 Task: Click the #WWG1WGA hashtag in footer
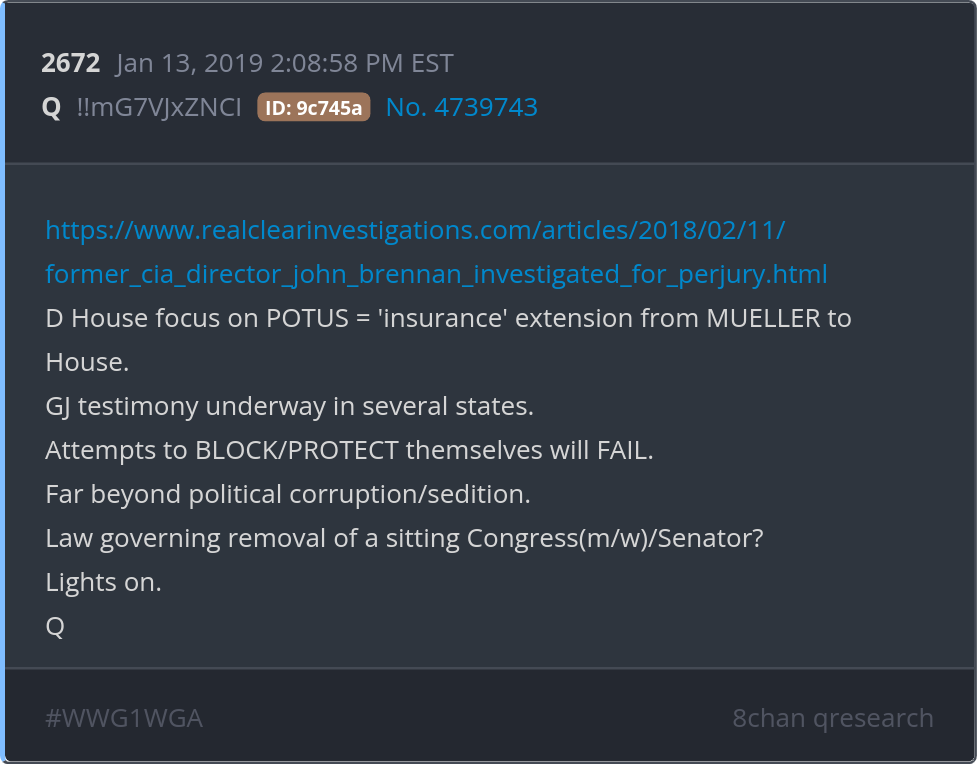coord(124,718)
